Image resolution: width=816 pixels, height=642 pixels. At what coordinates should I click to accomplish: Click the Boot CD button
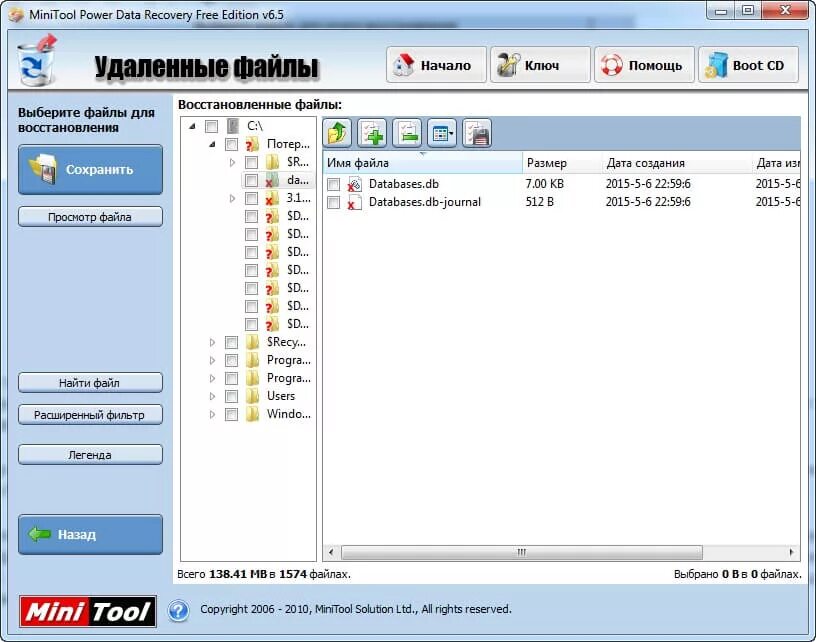[748, 65]
